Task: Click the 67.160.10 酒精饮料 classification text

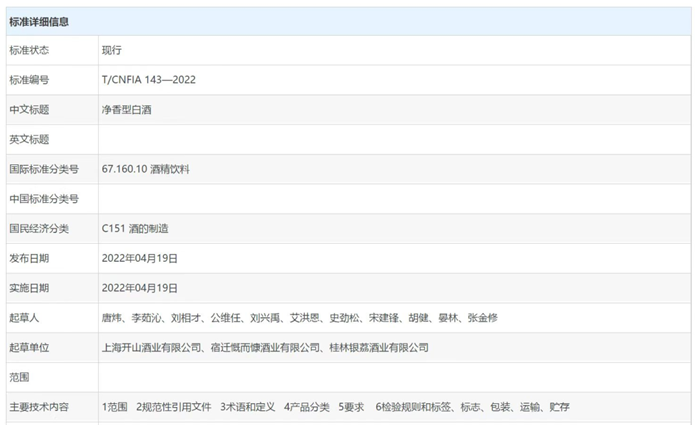Action: pyautogui.click(x=145, y=169)
